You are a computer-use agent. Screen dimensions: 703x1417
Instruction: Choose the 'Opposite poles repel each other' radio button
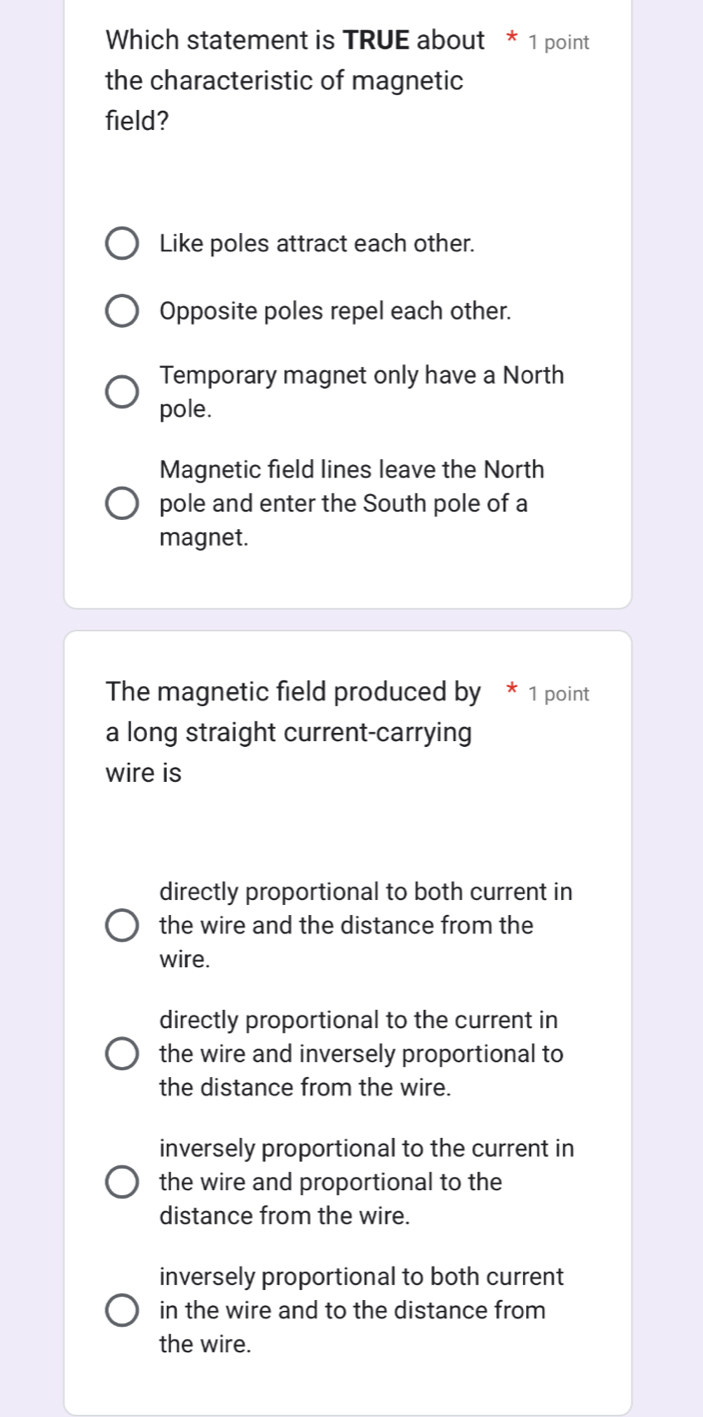pyautogui.click(x=123, y=311)
